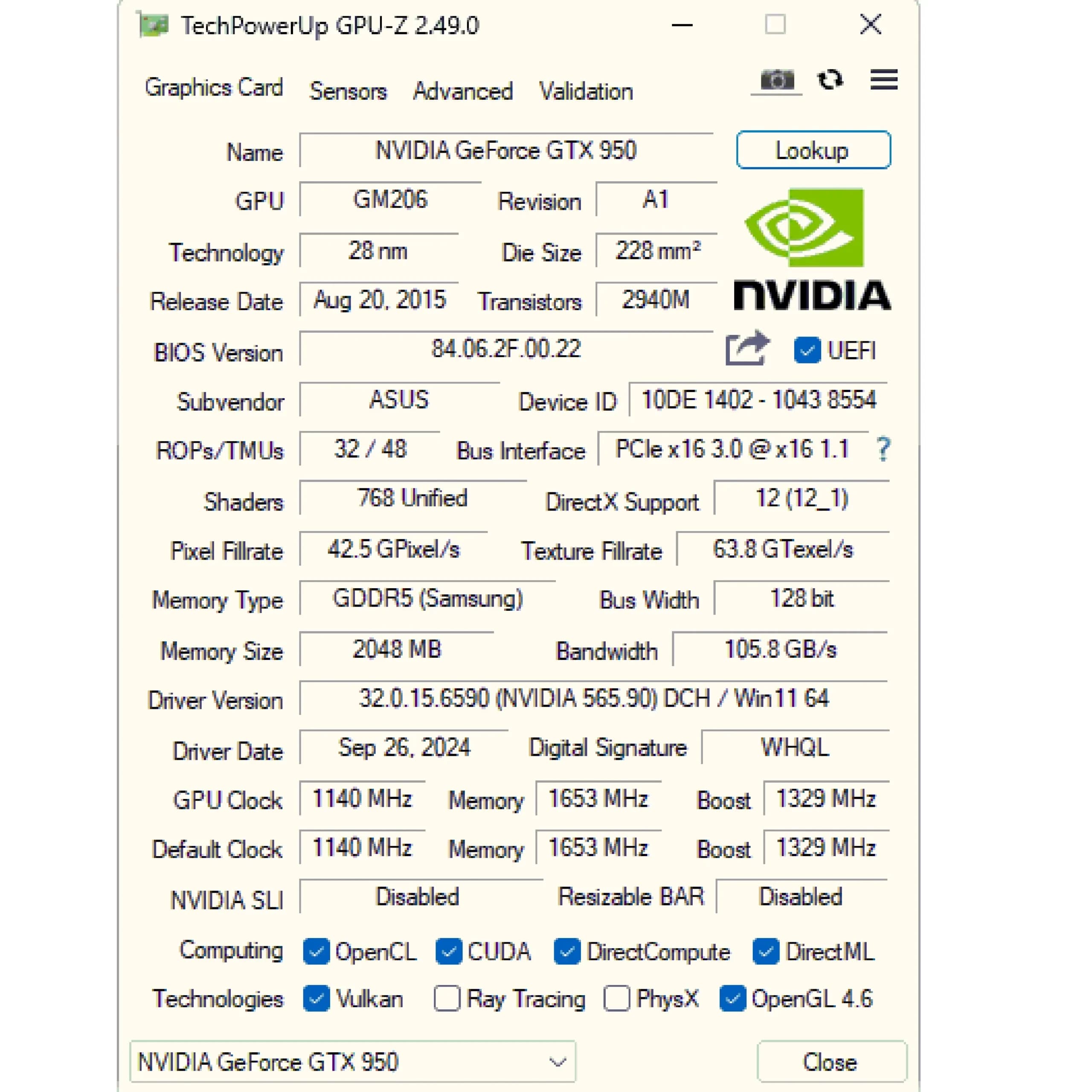Toggle the UEFI checkbox
Image resolution: width=1092 pixels, height=1092 pixels.
pyautogui.click(x=807, y=351)
